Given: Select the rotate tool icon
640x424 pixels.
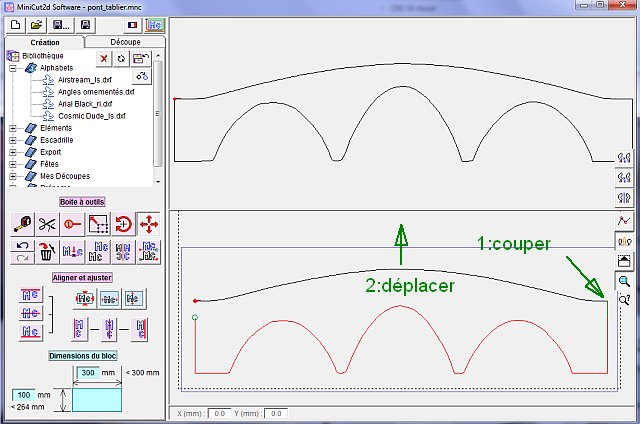Looking at the screenshot, I should coord(123,224).
